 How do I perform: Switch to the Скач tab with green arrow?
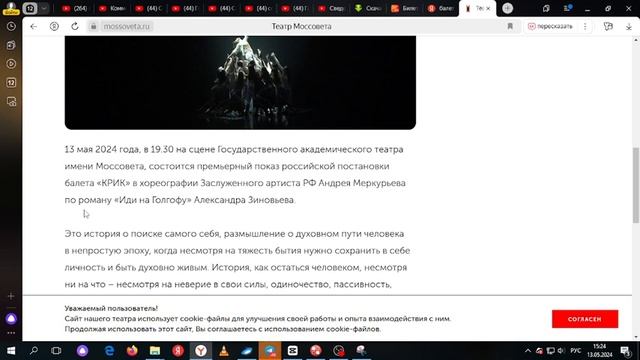coord(367,8)
